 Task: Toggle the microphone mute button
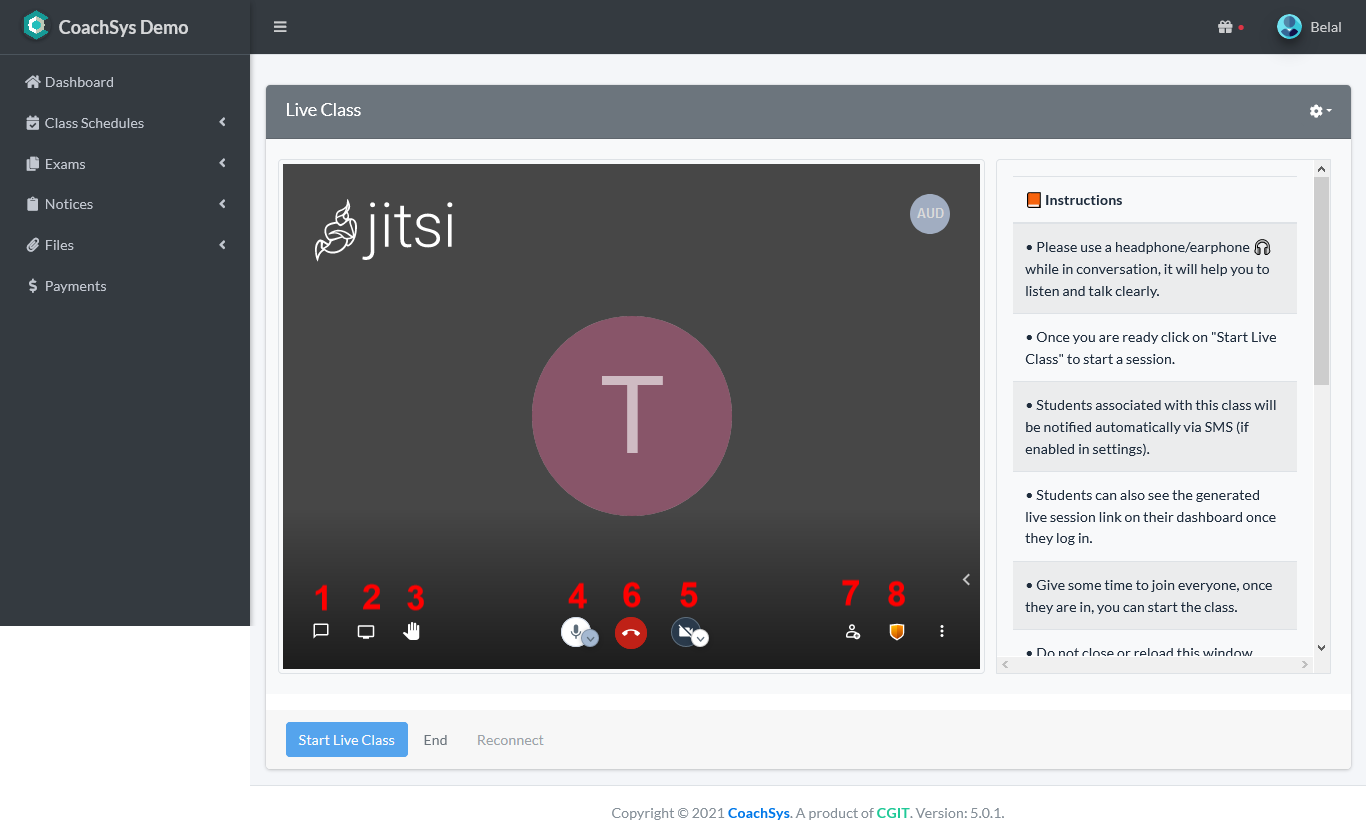(575, 631)
